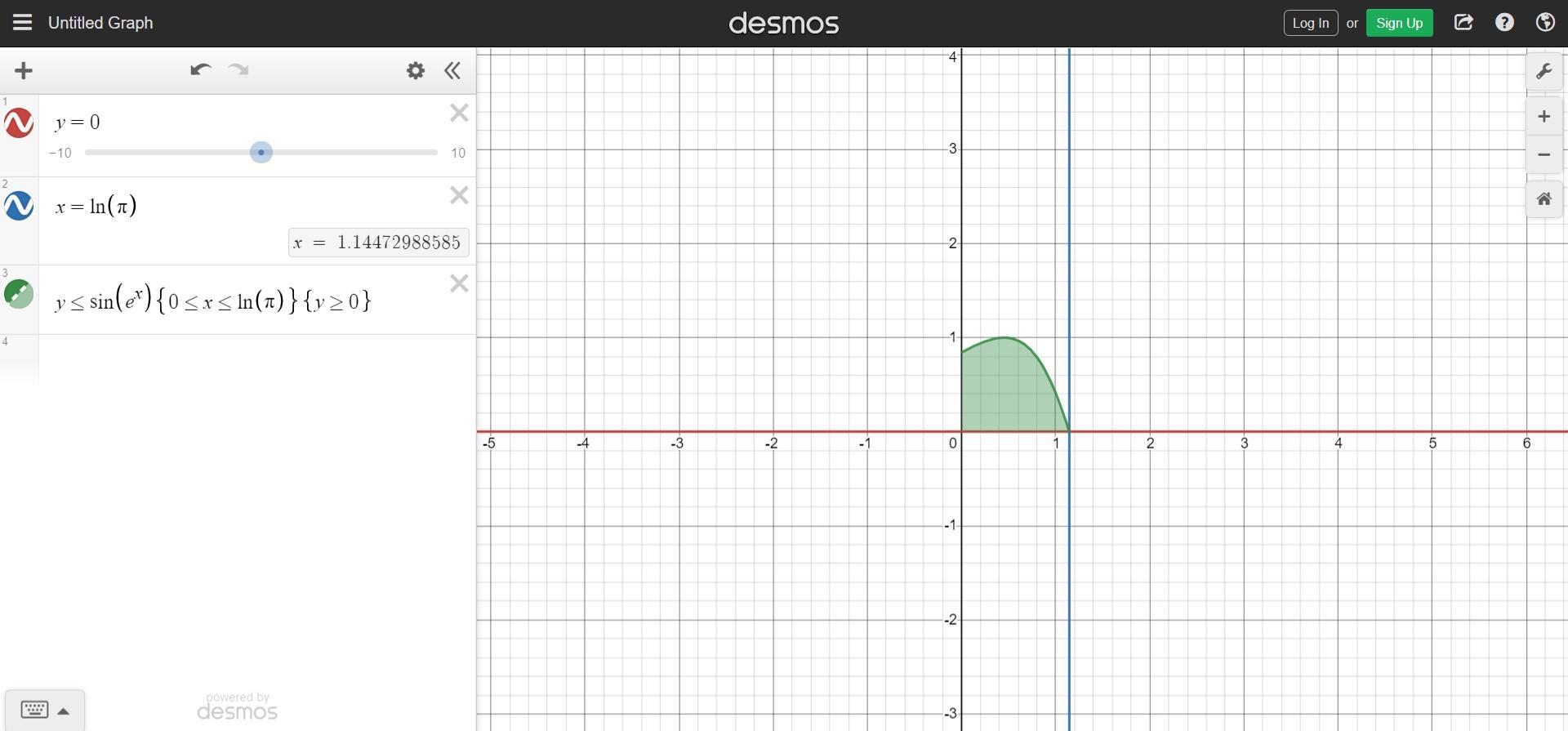The width and height of the screenshot is (1568, 731).
Task: Toggle visibility of y=0 expression
Action: pos(19,123)
